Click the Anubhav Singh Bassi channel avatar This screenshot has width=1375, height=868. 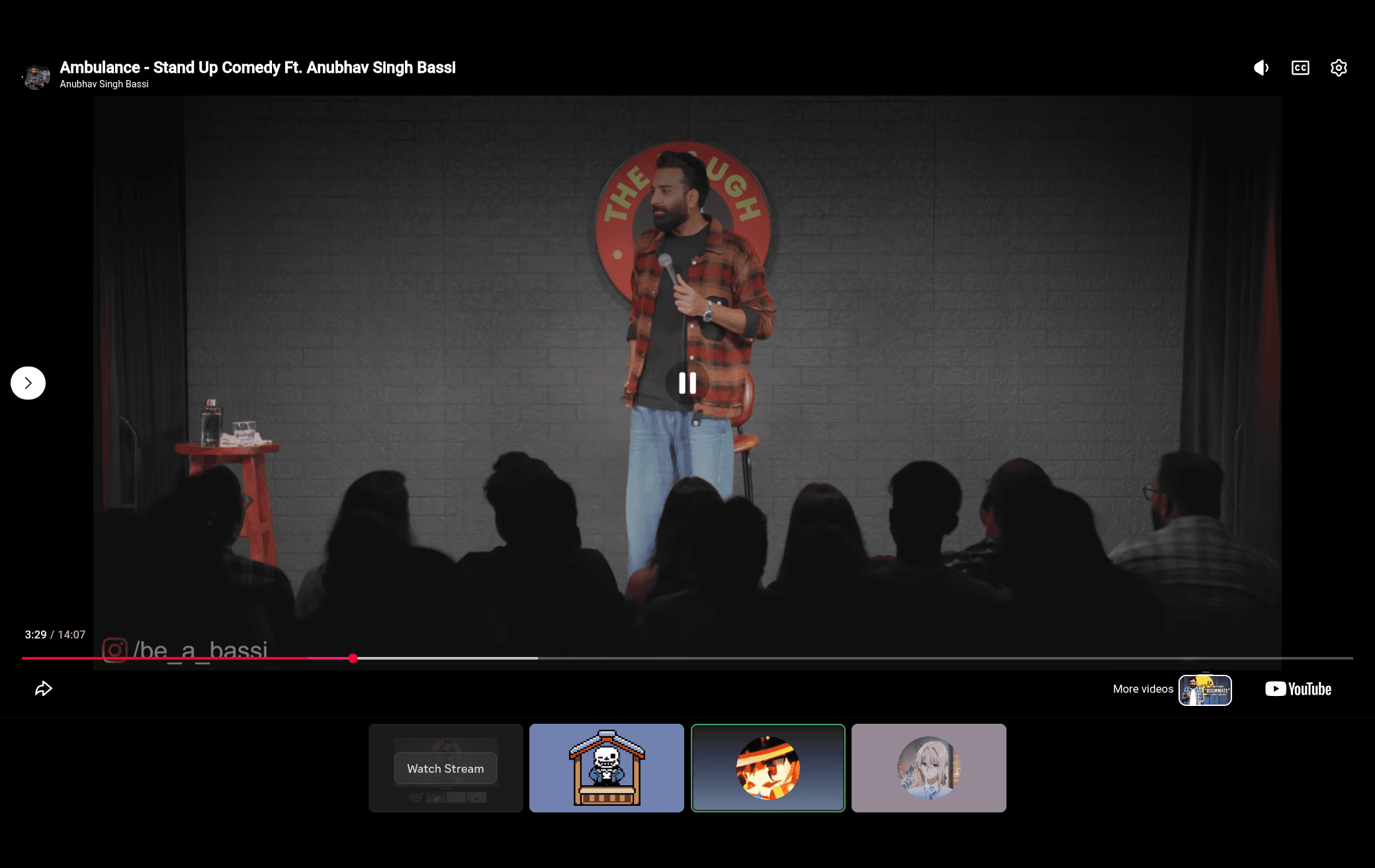click(36, 76)
